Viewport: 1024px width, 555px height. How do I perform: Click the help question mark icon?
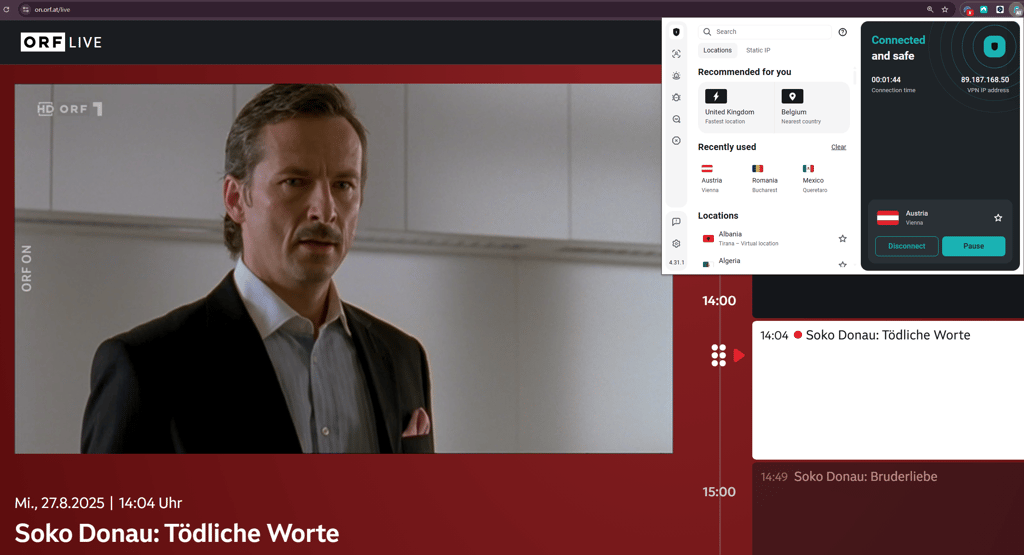[x=842, y=32]
